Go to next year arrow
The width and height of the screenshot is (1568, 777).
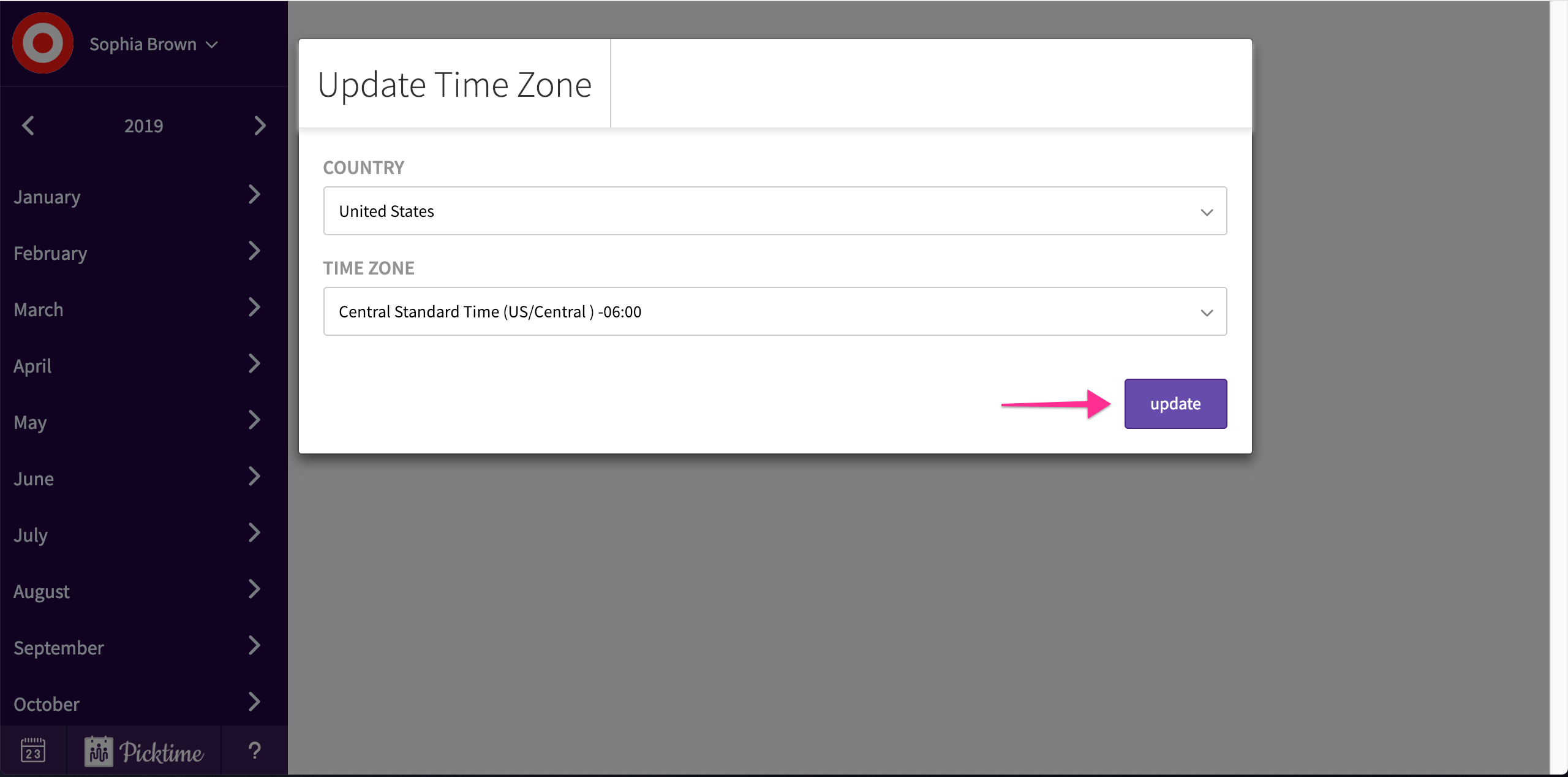pos(260,126)
